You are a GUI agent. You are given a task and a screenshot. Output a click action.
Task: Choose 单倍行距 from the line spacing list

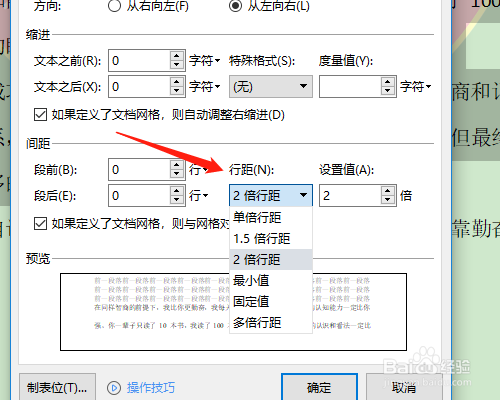coord(271,217)
